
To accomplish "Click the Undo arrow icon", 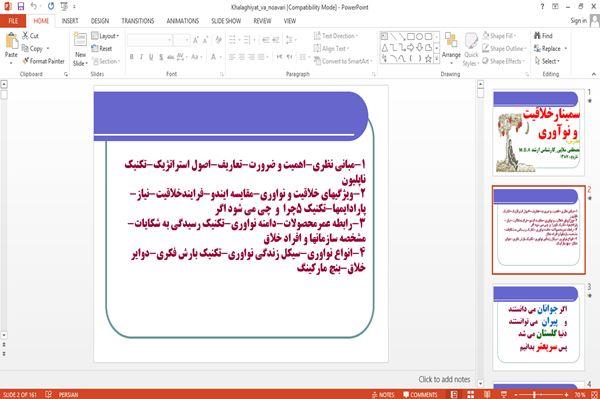I will tap(33, 7).
